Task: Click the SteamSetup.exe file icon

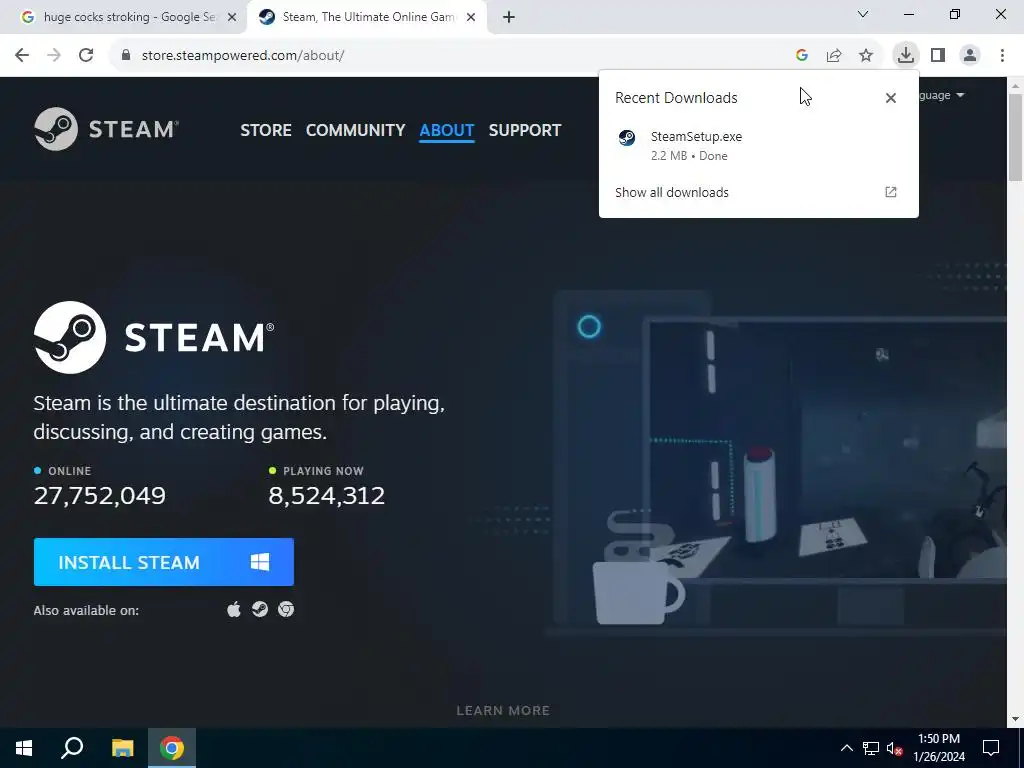Action: pyautogui.click(x=627, y=138)
